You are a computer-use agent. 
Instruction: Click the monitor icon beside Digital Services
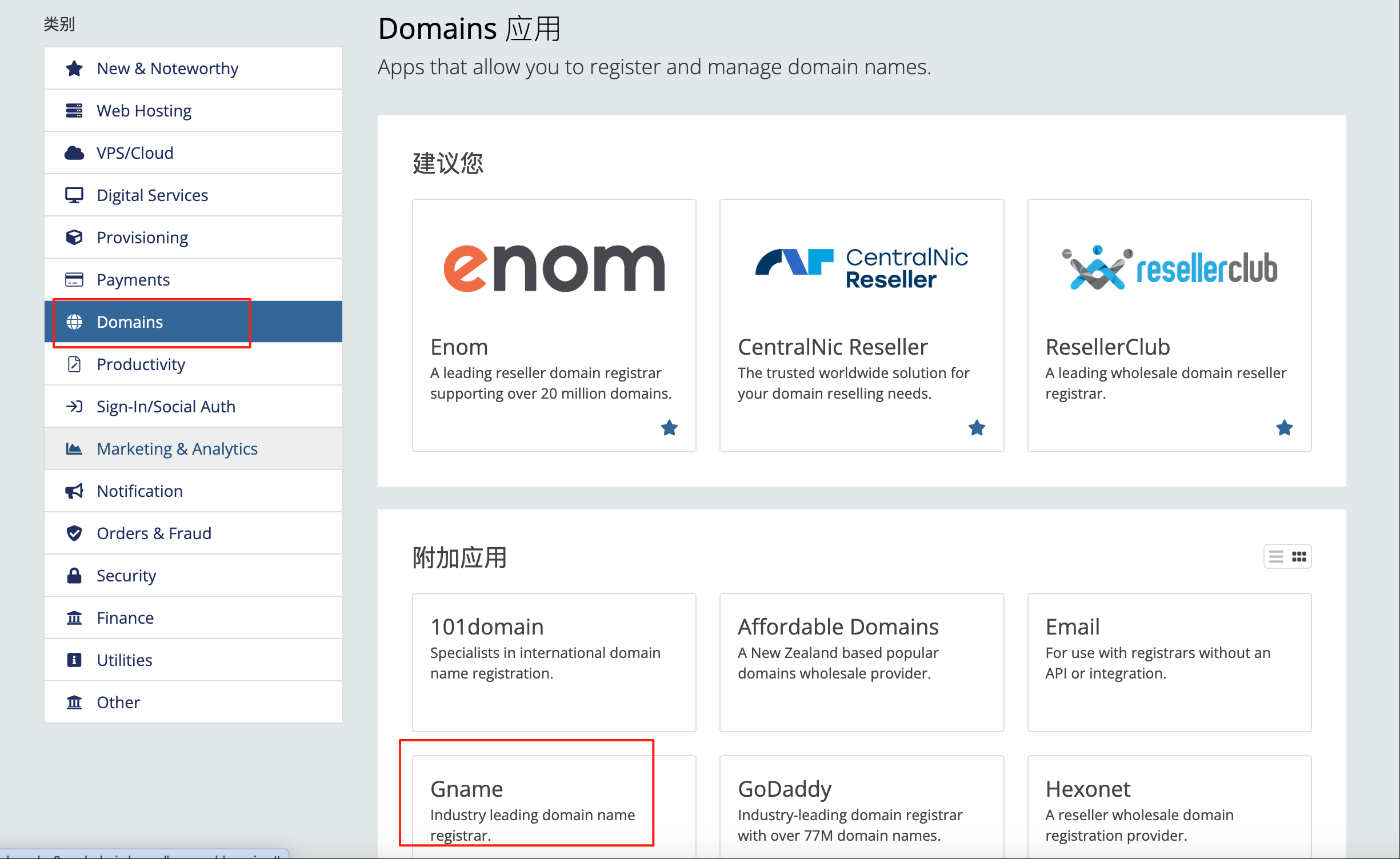coord(74,195)
